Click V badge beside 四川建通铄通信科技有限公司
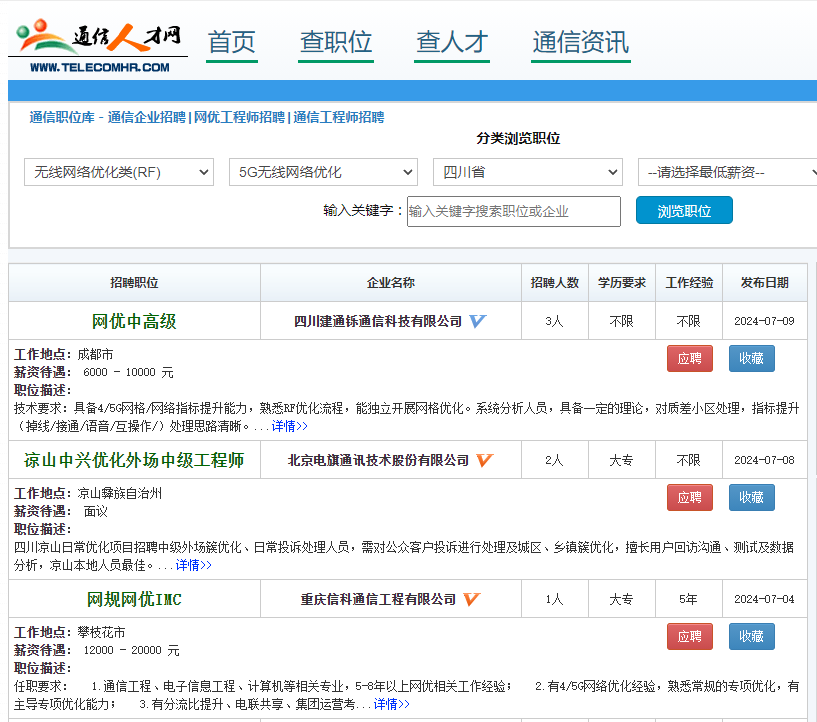Screen dimensions: 817x722 click(477, 321)
